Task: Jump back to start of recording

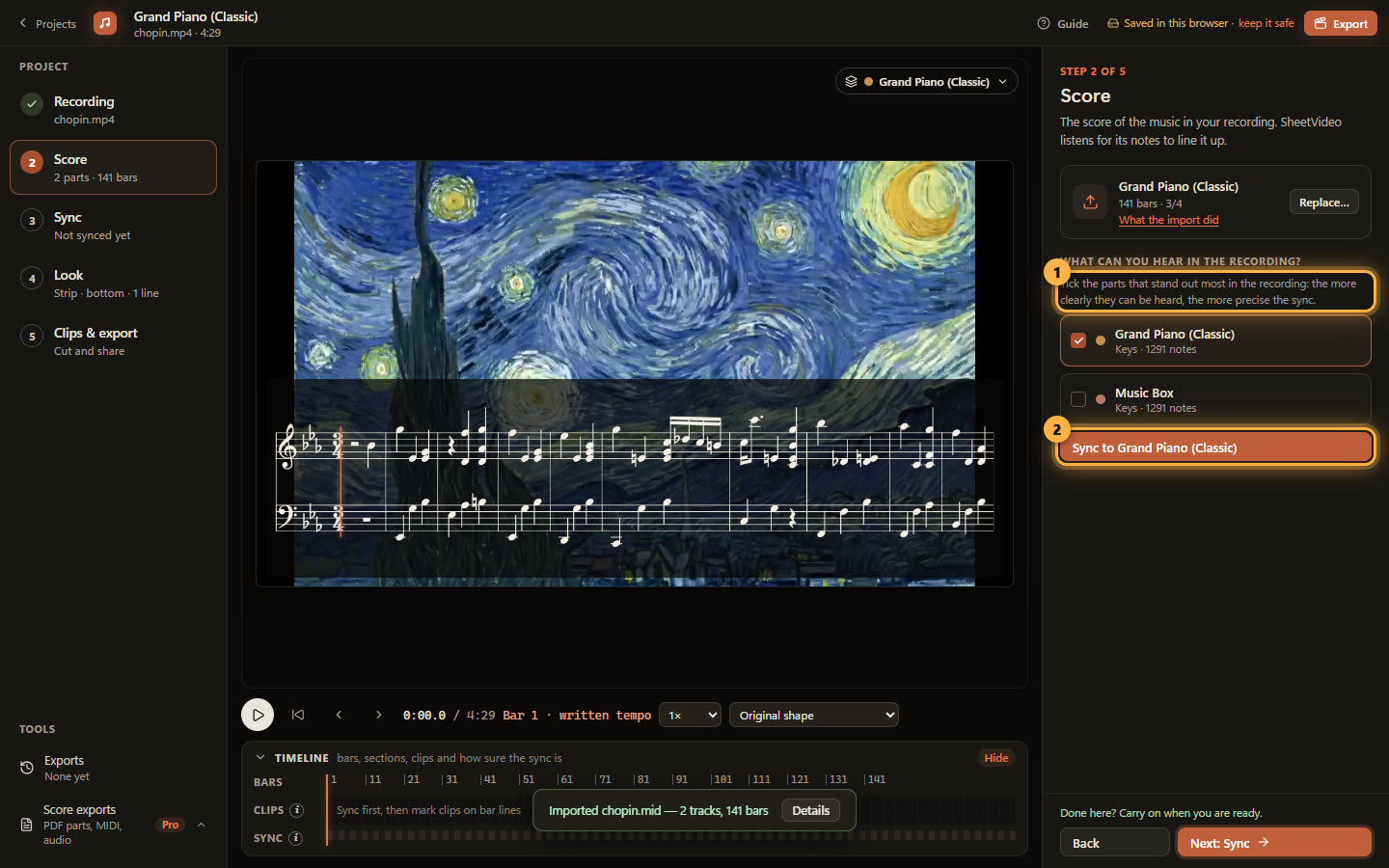Action: (298, 715)
